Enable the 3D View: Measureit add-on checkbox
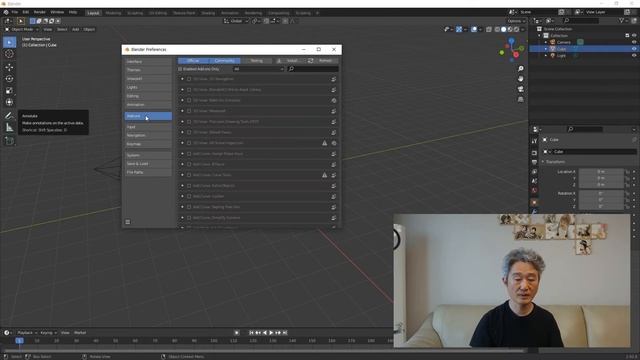The image size is (640, 360). 189,111
